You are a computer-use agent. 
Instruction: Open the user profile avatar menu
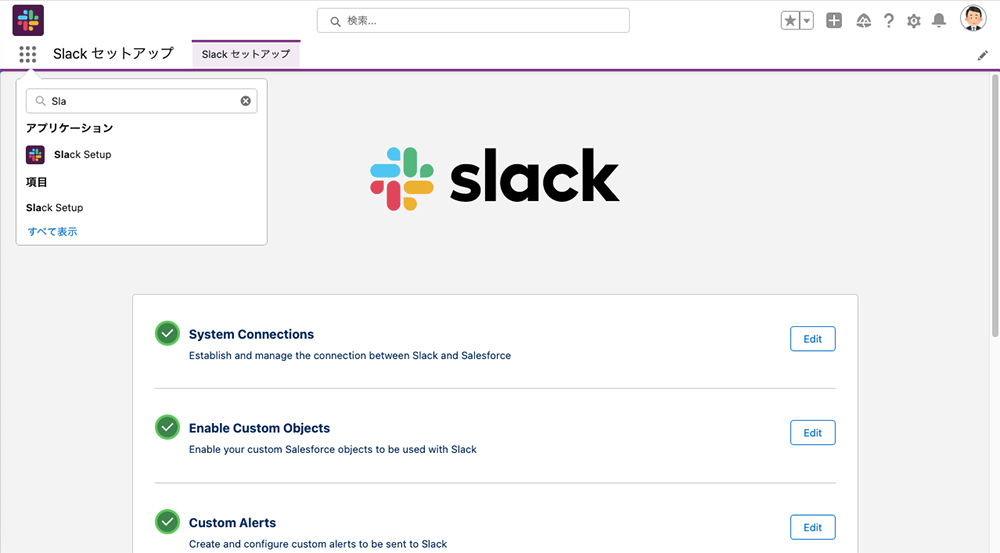(x=973, y=18)
